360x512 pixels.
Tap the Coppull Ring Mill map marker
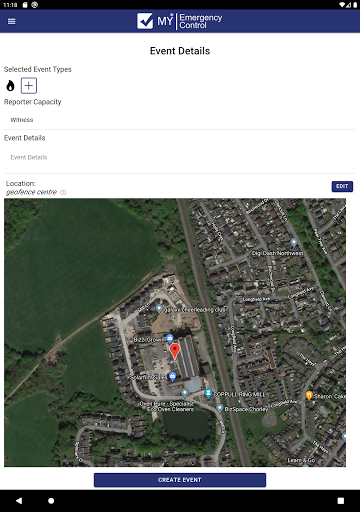click(x=208, y=394)
